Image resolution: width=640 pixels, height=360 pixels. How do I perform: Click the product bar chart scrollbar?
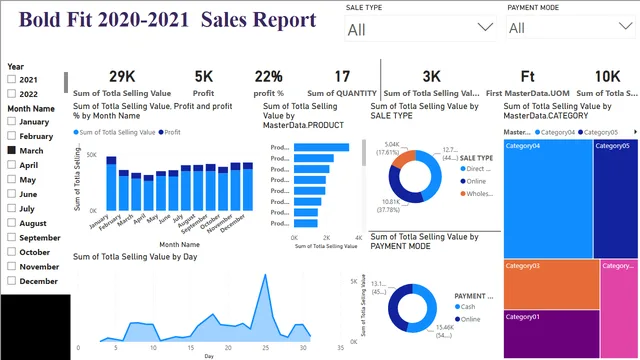tap(364, 153)
